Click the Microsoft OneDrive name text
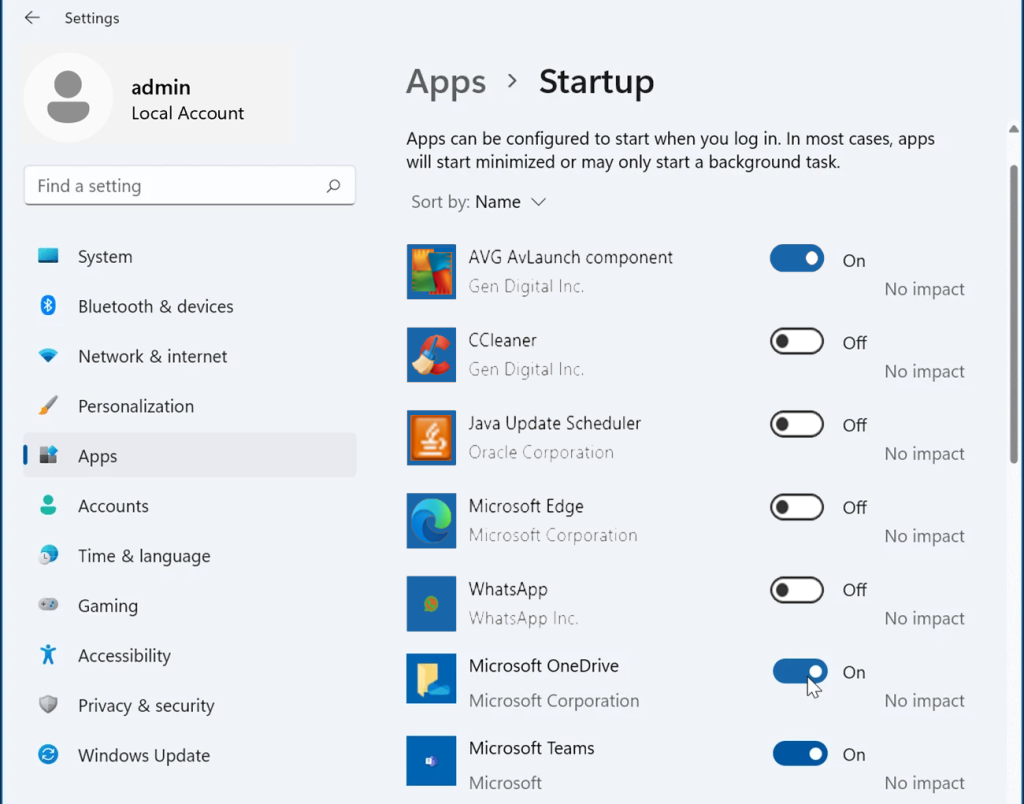Image resolution: width=1024 pixels, height=804 pixels. pos(543,666)
